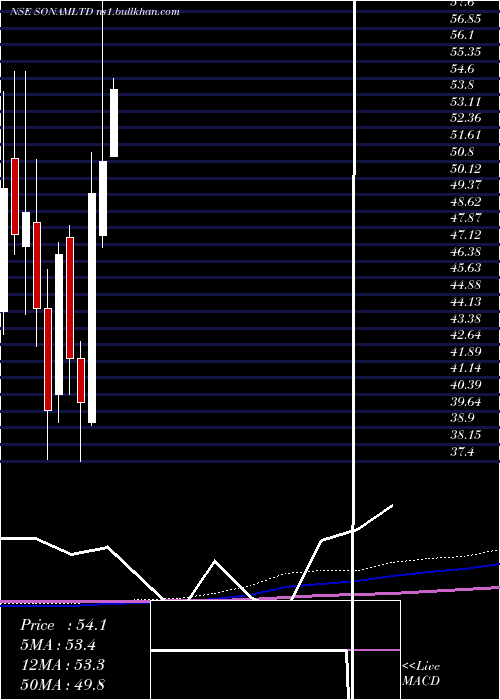Click the 53.11 price axis label

[466, 102]
